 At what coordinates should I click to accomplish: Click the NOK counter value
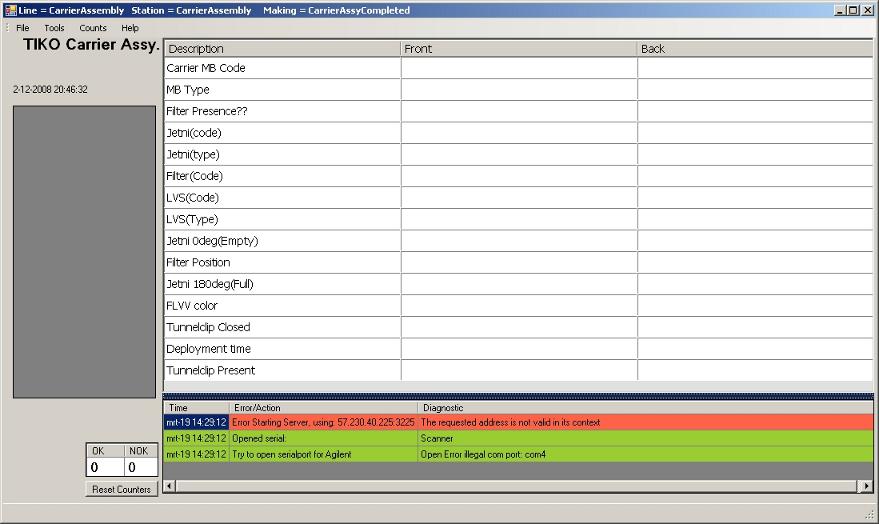[141, 467]
